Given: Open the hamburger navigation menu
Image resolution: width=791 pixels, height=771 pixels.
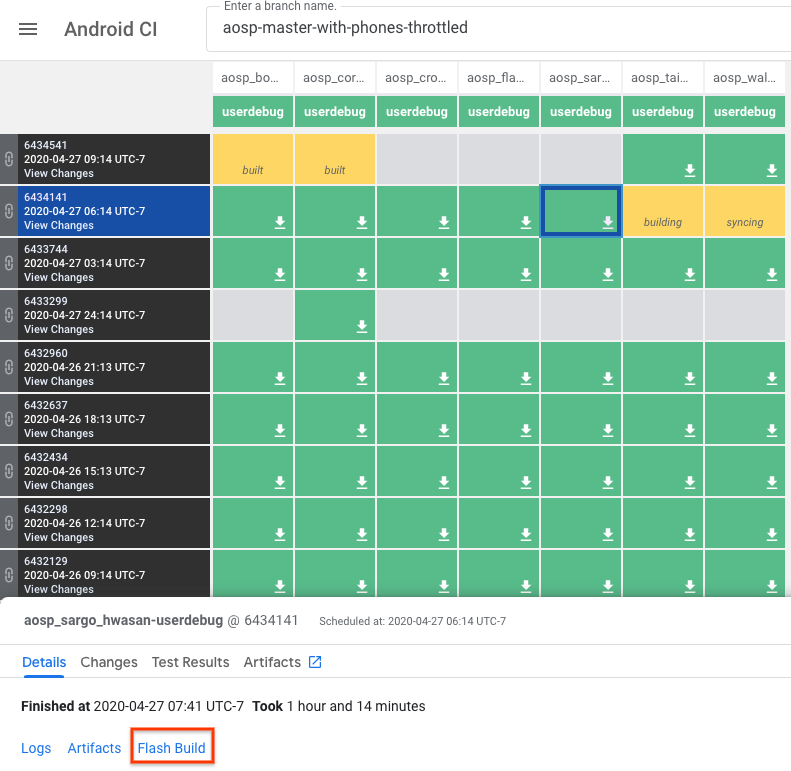Looking at the screenshot, I should point(28,29).
